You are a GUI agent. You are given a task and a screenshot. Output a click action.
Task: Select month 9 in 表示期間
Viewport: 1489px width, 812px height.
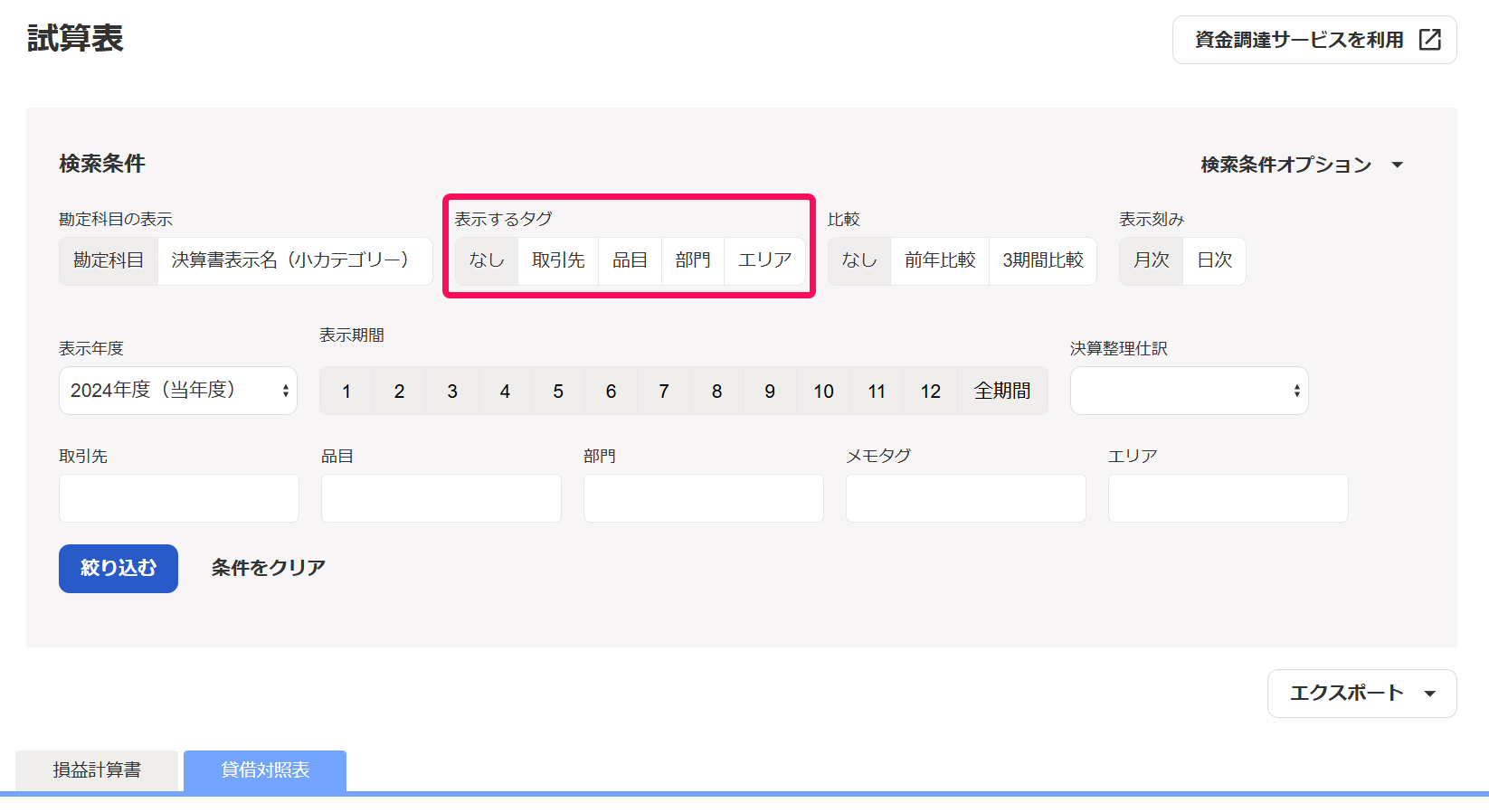tap(770, 391)
